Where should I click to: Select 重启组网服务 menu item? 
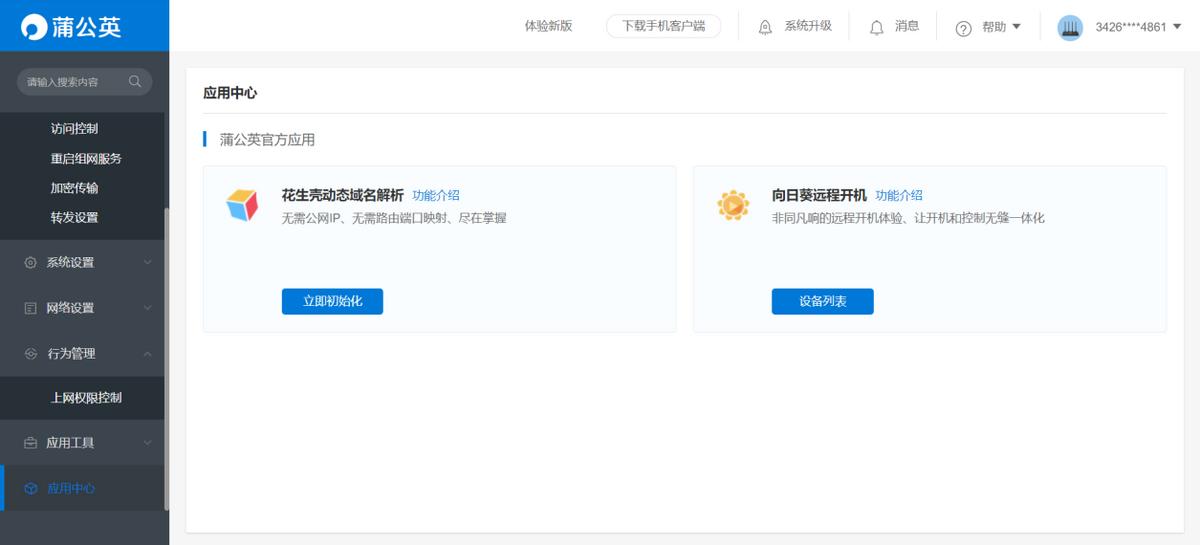point(86,158)
